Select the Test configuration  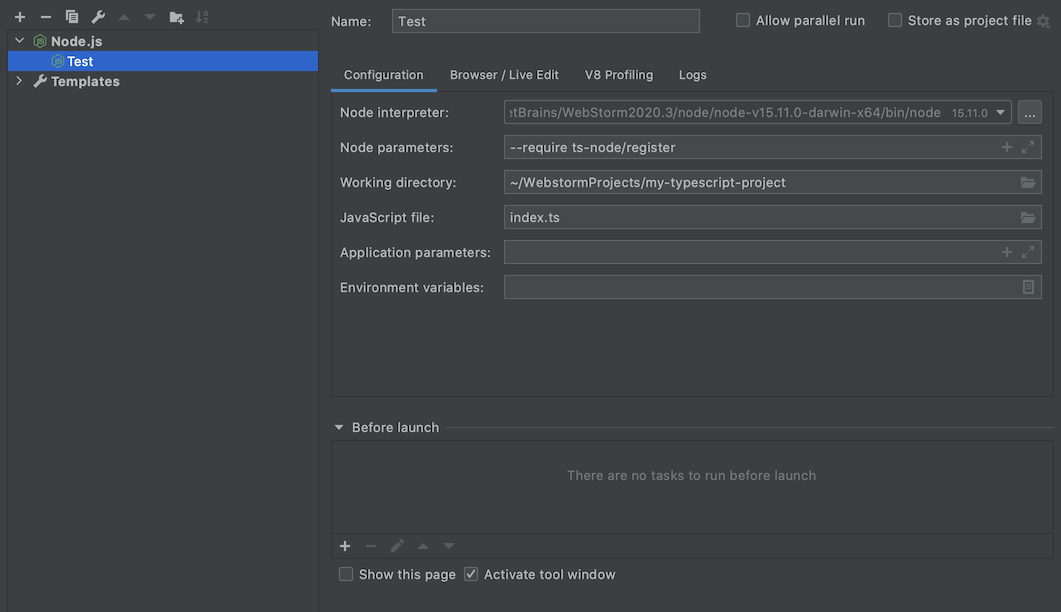click(163, 61)
